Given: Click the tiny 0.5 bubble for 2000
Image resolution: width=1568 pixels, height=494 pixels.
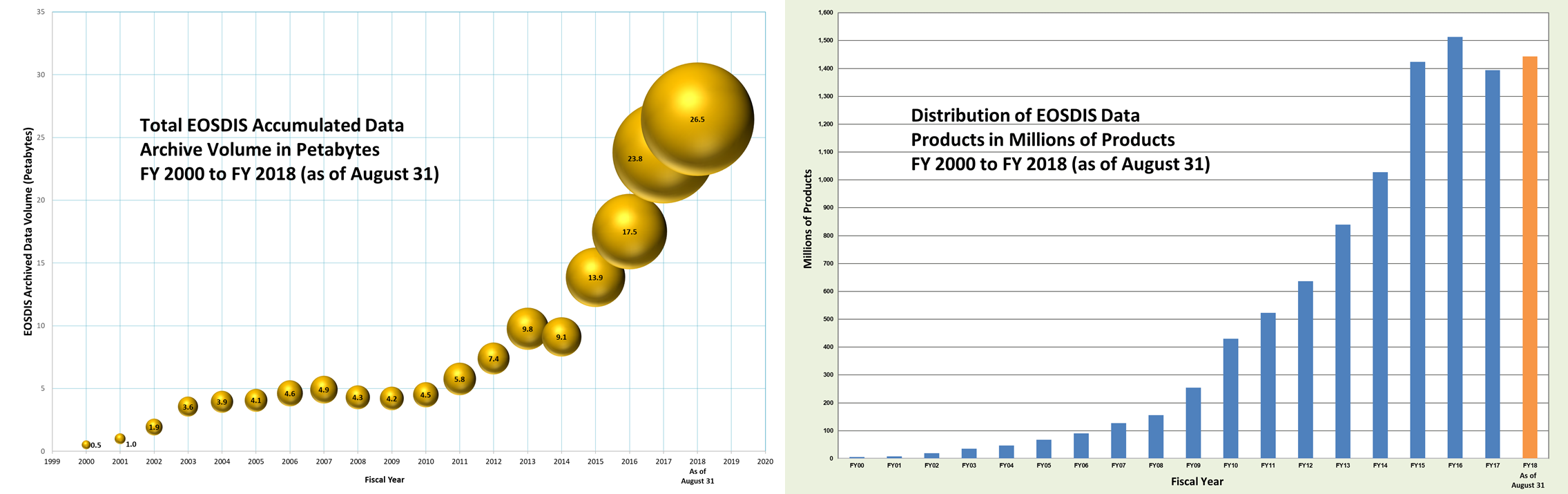Looking at the screenshot, I should tap(86, 445).
